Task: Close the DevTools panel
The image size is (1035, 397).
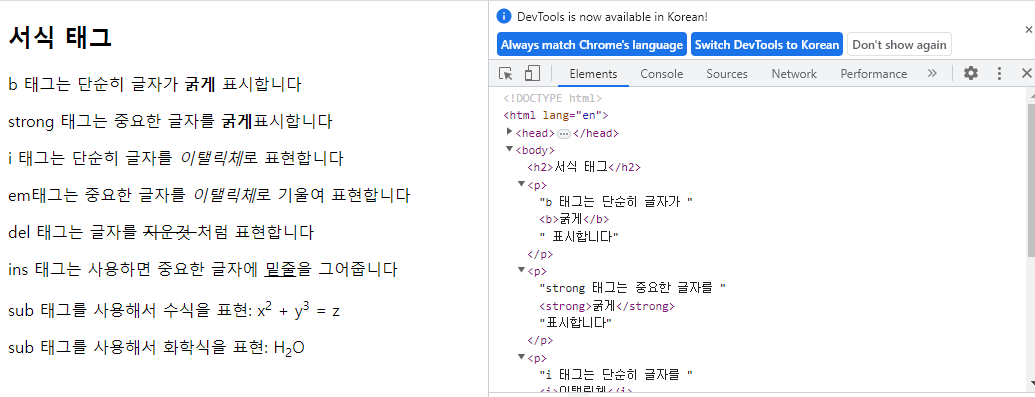Action: point(1026,73)
